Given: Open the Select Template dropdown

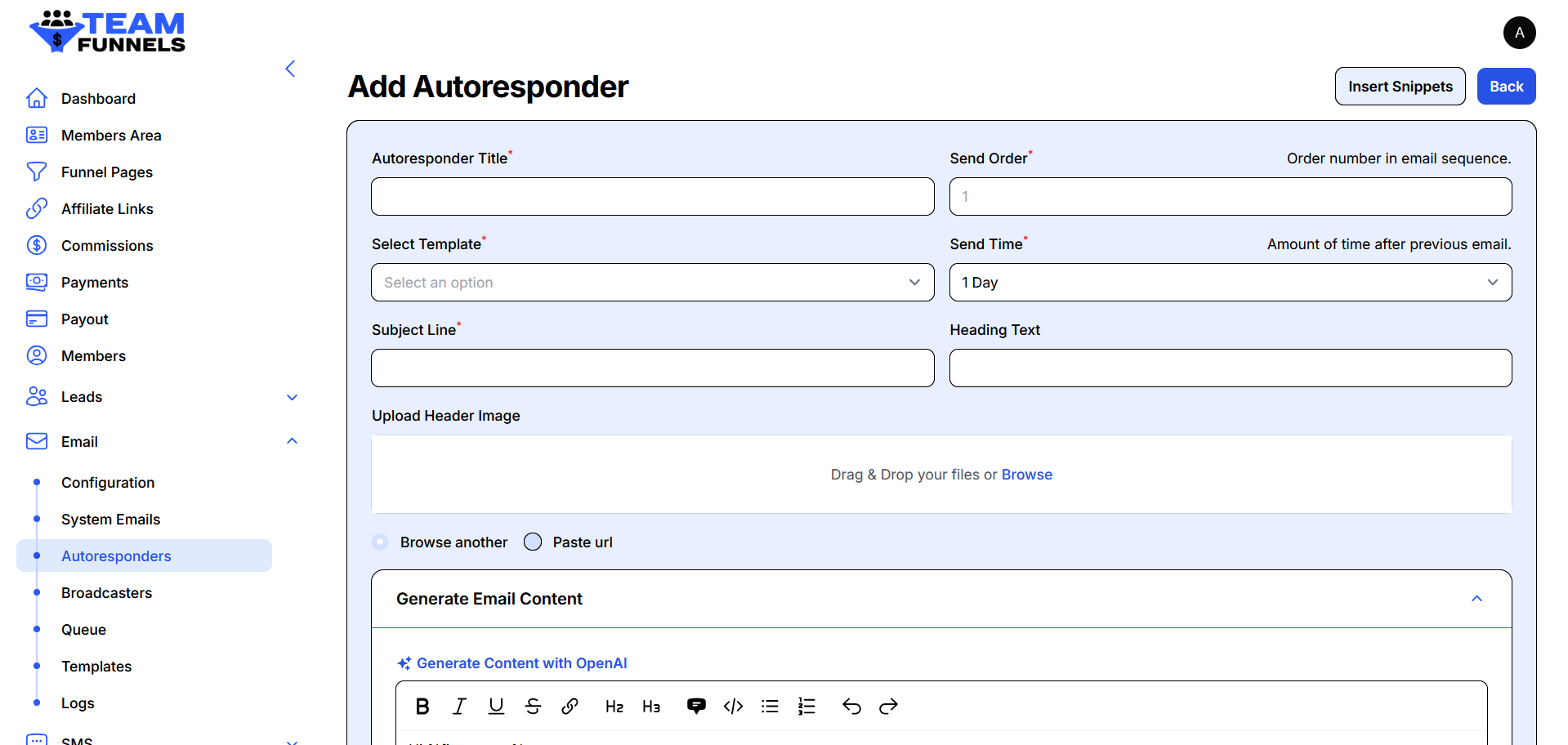Looking at the screenshot, I should click(652, 283).
